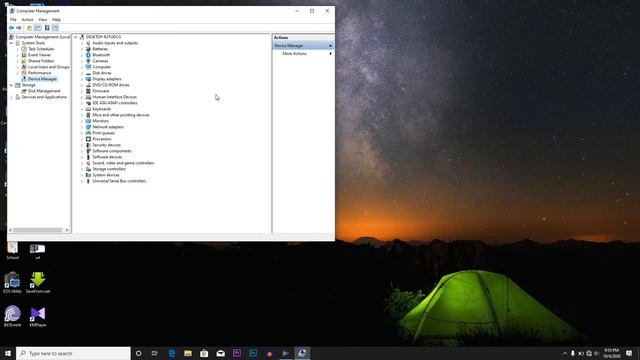Click the Forward arrow in the toolbar
This screenshot has width=640, height=360.
[18, 28]
